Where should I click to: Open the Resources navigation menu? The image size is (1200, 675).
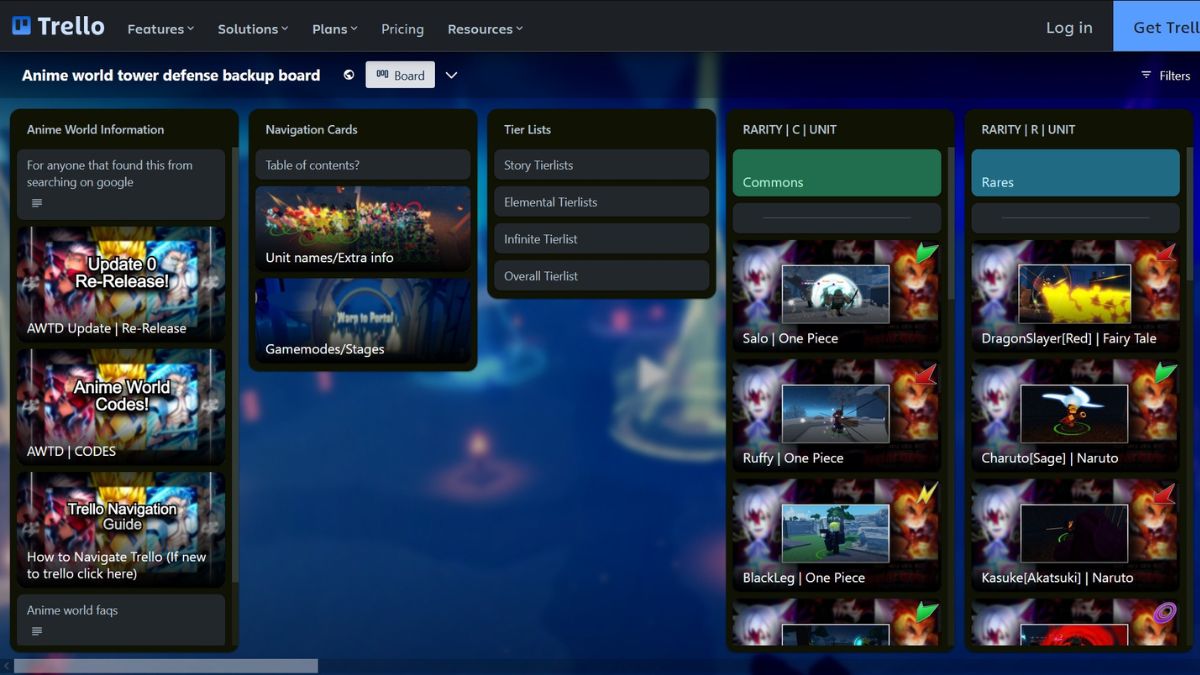tap(485, 29)
